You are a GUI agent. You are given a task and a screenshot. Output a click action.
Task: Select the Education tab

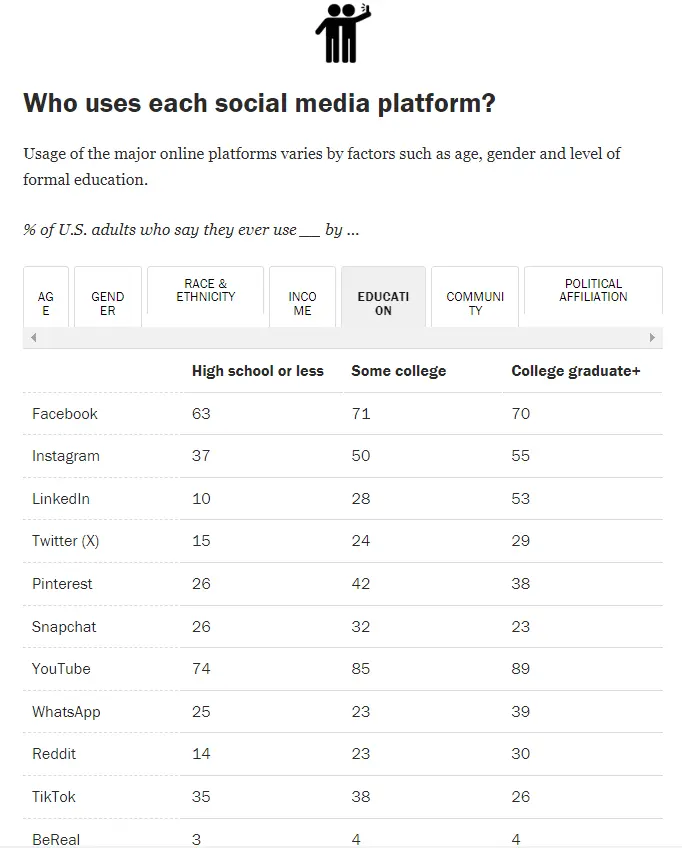tap(383, 303)
